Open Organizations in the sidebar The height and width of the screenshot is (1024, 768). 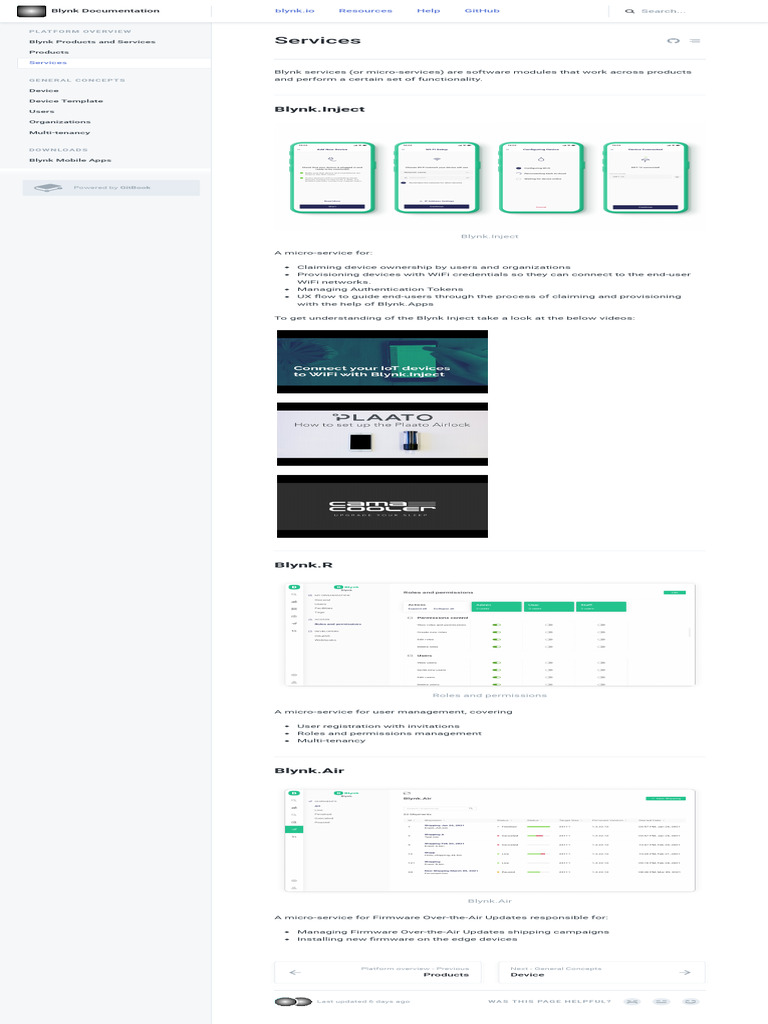(x=60, y=121)
